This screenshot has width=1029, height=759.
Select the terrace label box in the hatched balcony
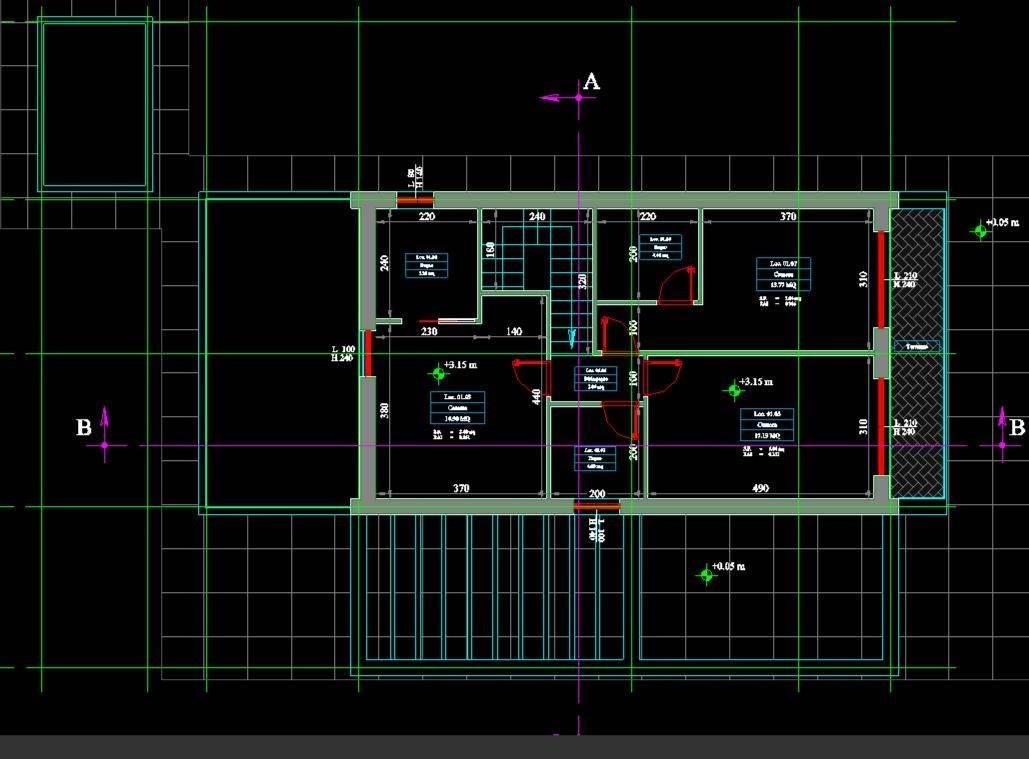point(917,346)
